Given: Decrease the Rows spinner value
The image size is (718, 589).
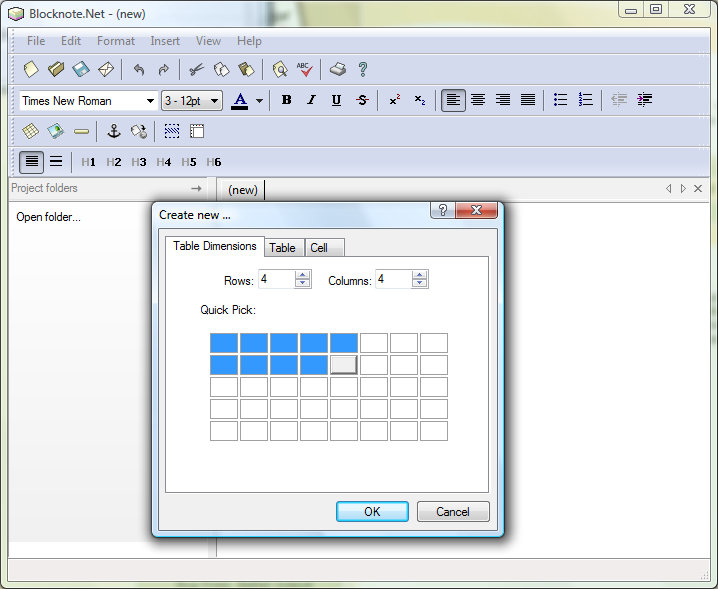Looking at the screenshot, I should tap(303, 283).
